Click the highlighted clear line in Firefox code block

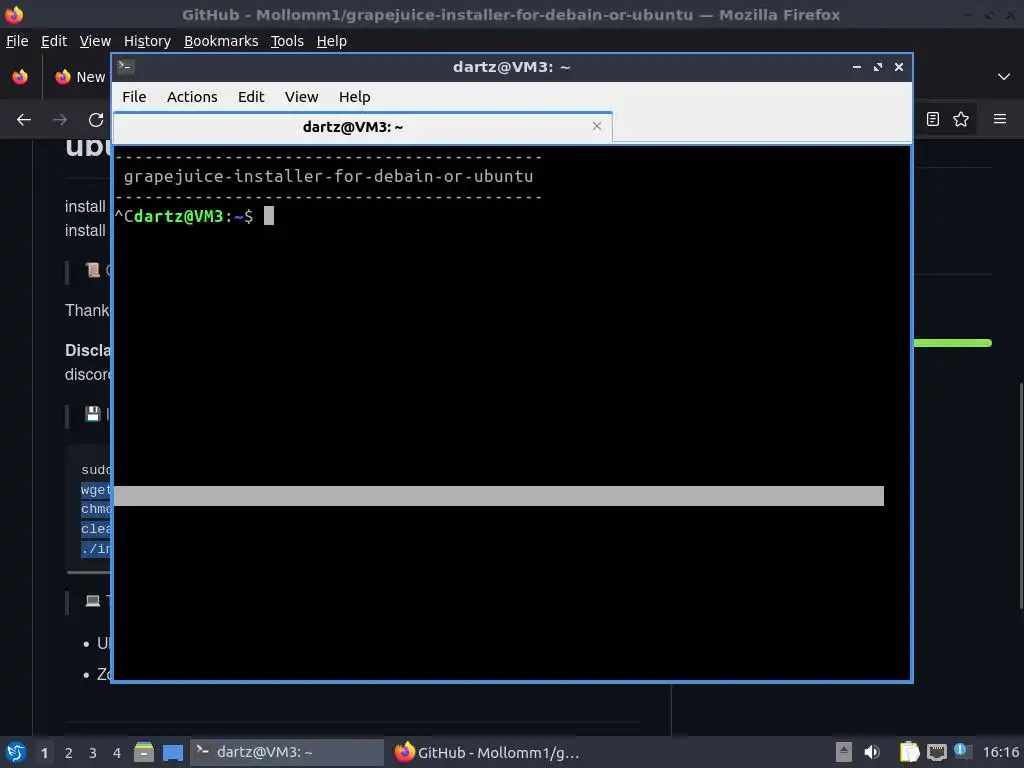pos(96,528)
